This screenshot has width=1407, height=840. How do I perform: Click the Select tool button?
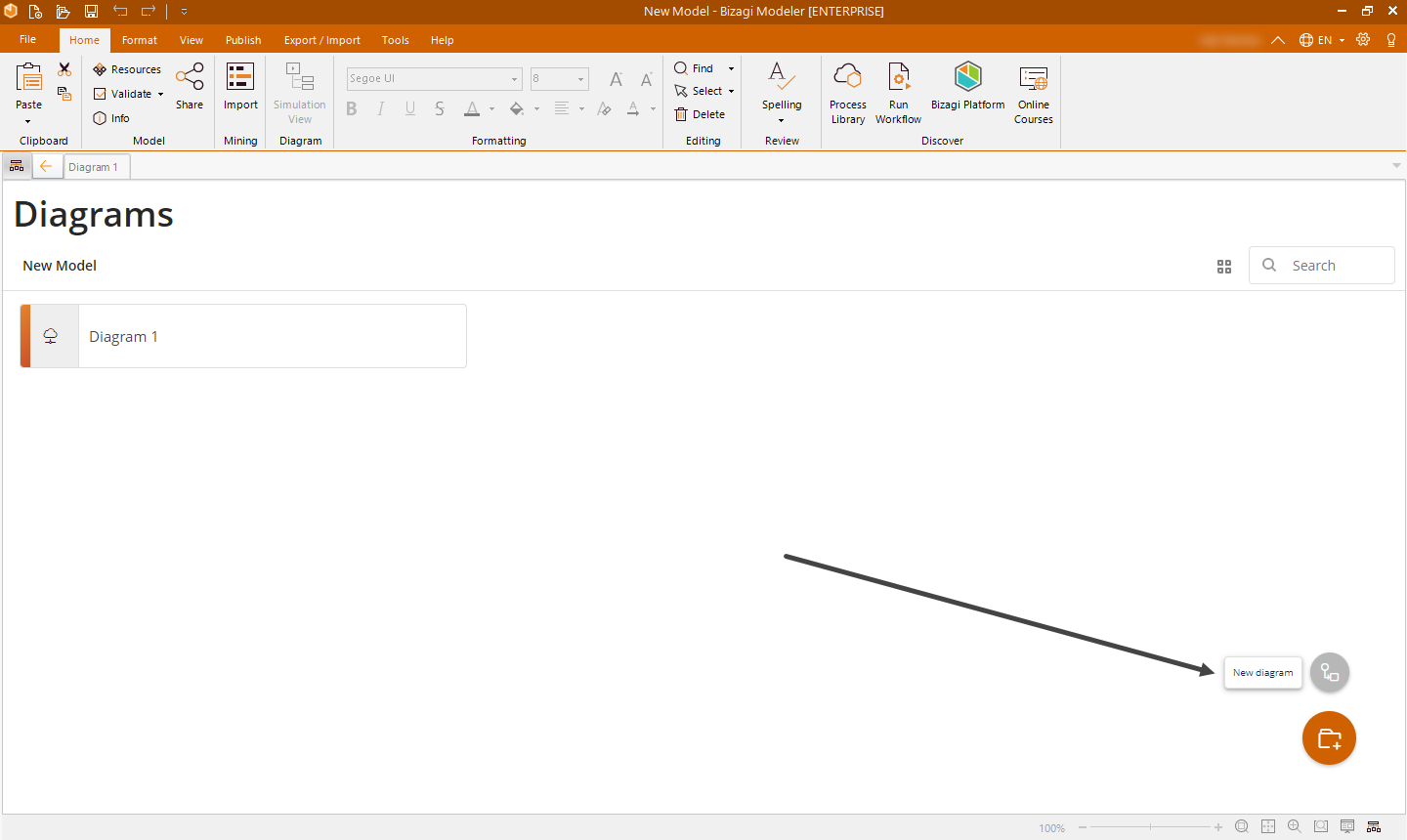(699, 91)
